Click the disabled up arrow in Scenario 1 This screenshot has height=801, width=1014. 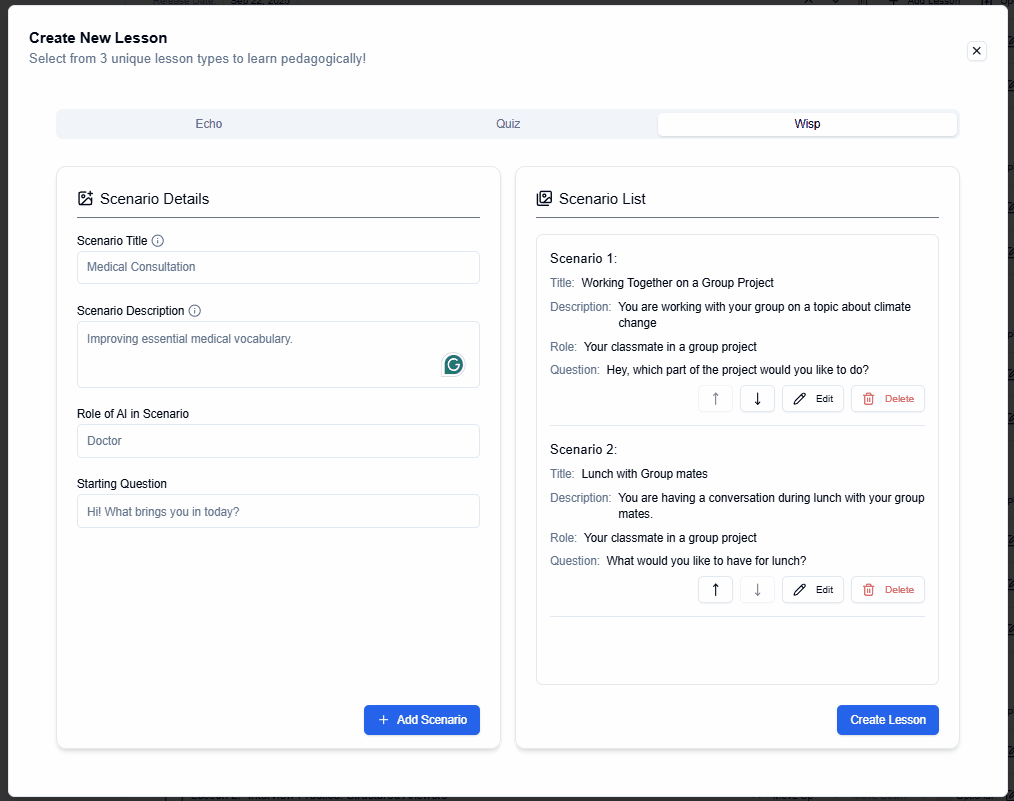coord(715,399)
